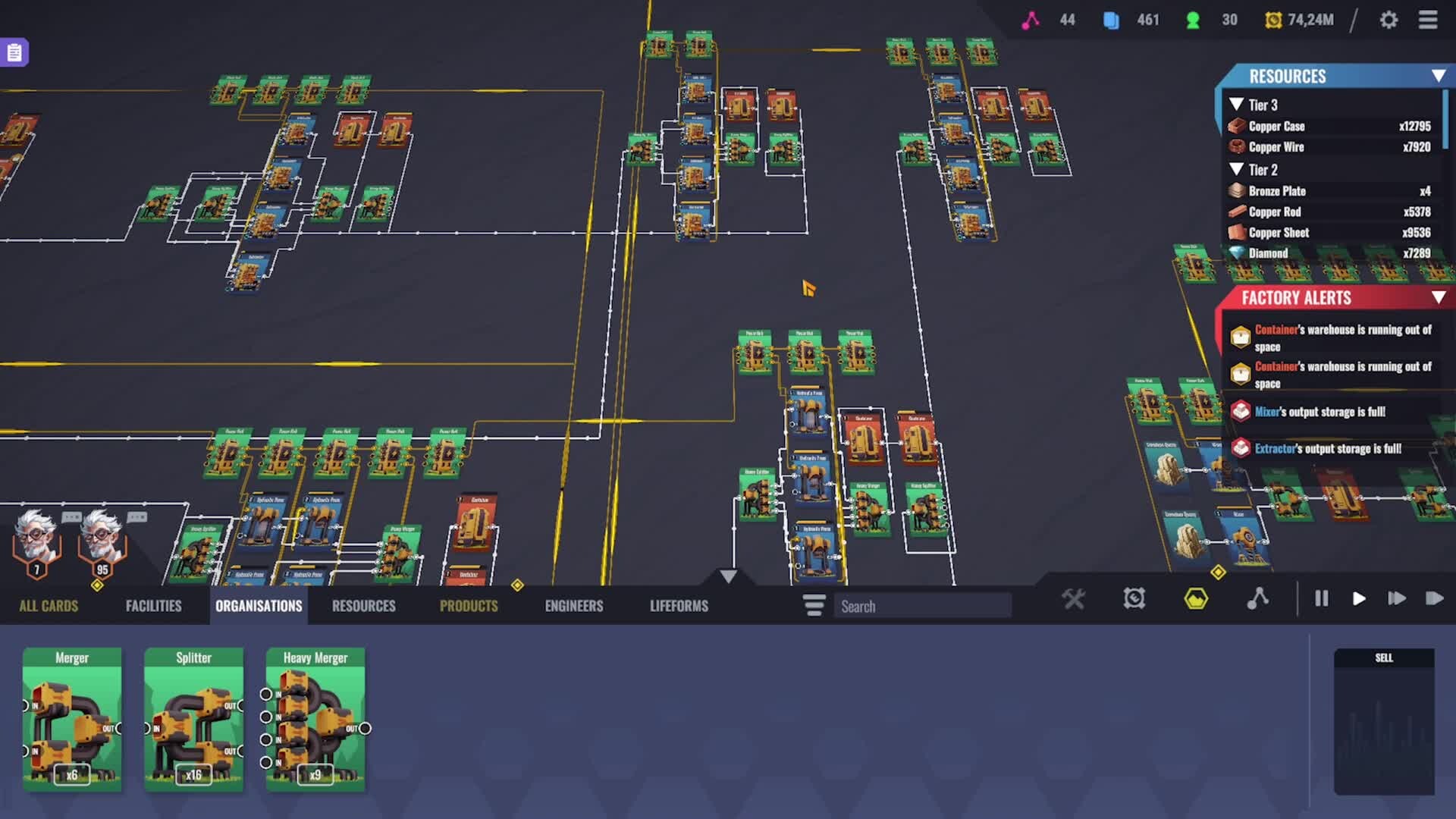Set game speed to fastest
This screenshot has height=819, width=1456.
(x=1433, y=599)
